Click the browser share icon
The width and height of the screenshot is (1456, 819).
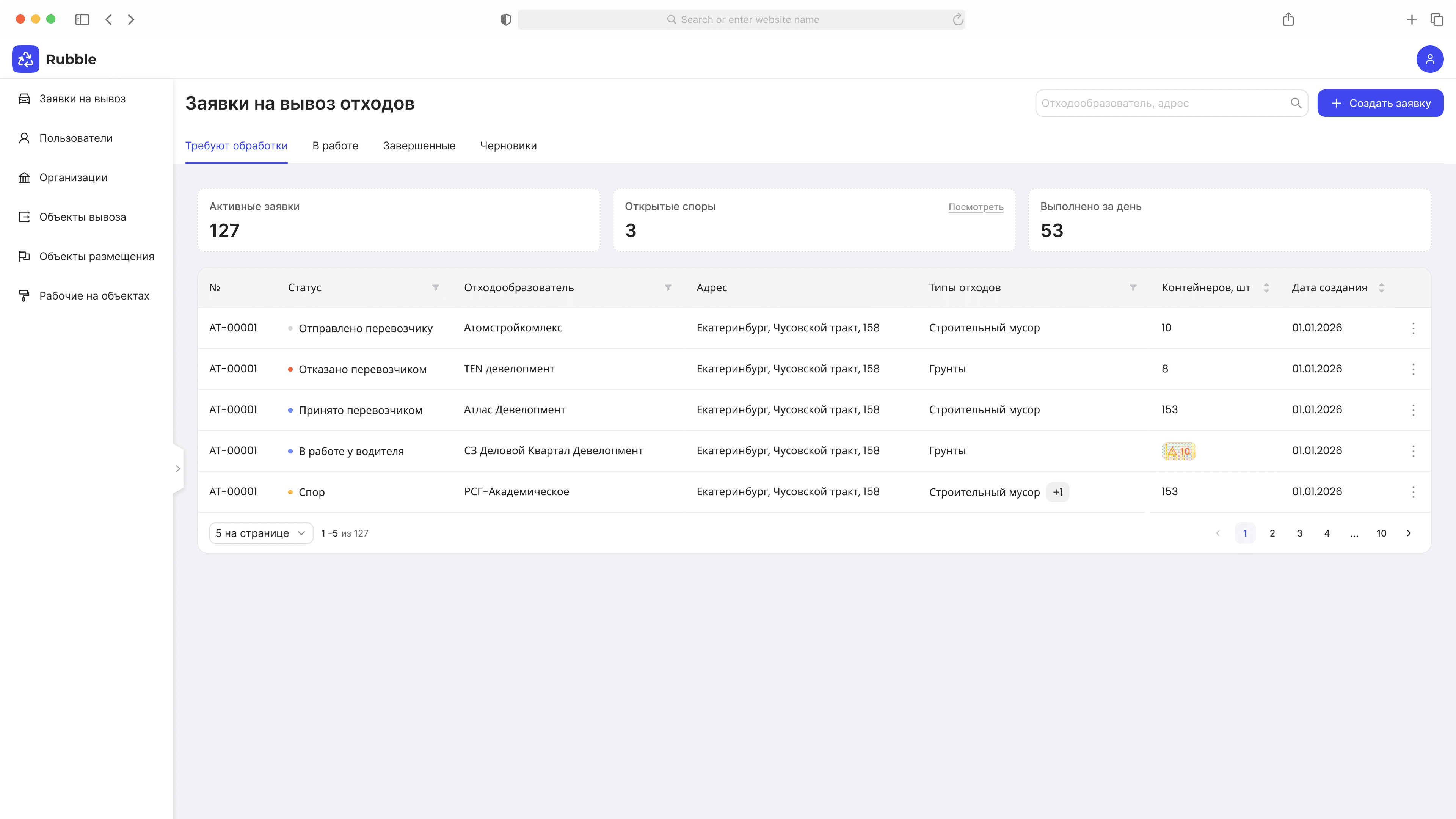[x=1288, y=20]
